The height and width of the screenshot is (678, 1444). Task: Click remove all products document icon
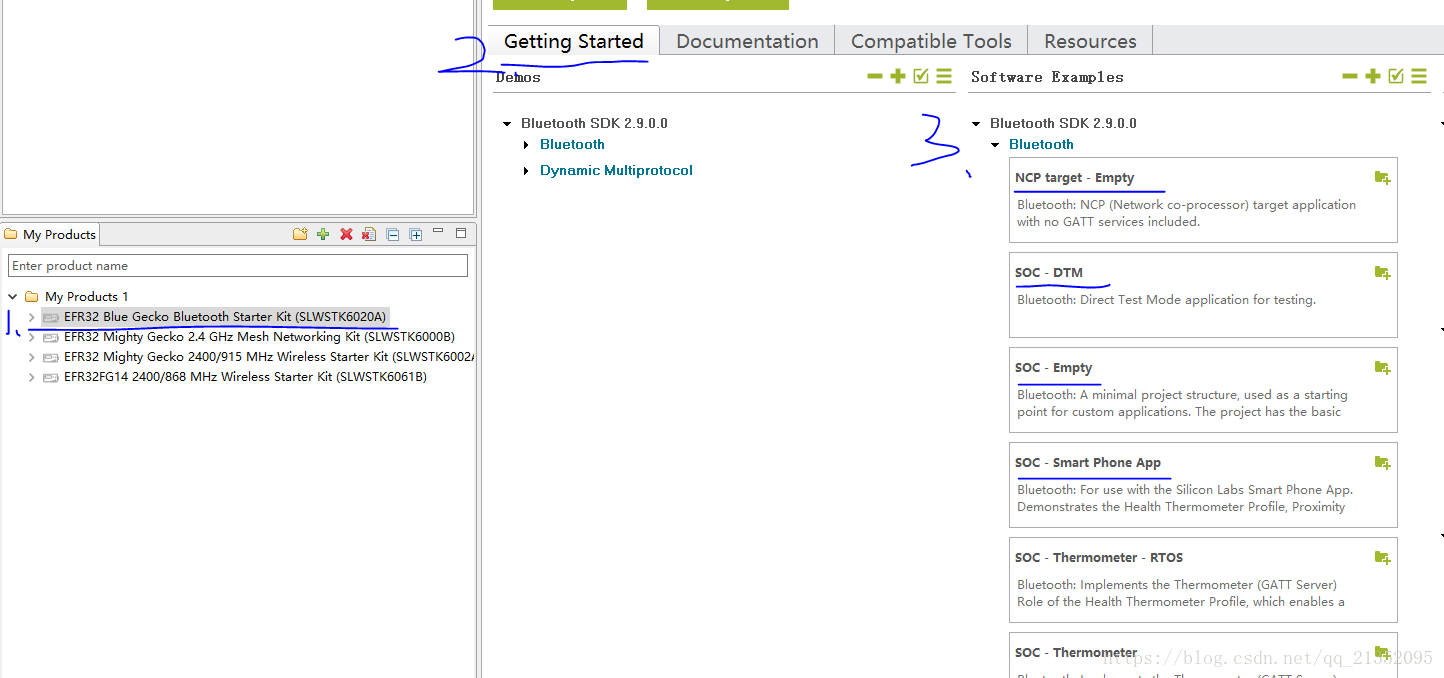coord(369,234)
